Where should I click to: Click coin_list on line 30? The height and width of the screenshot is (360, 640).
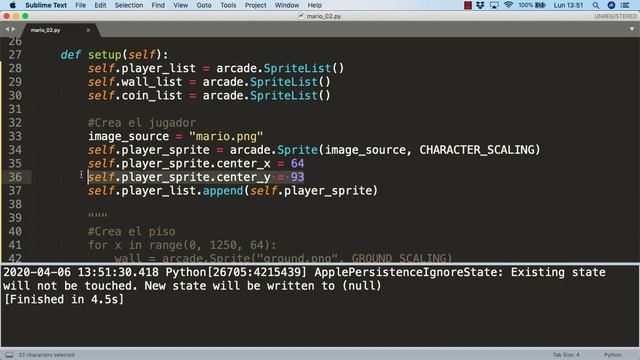click(151, 96)
